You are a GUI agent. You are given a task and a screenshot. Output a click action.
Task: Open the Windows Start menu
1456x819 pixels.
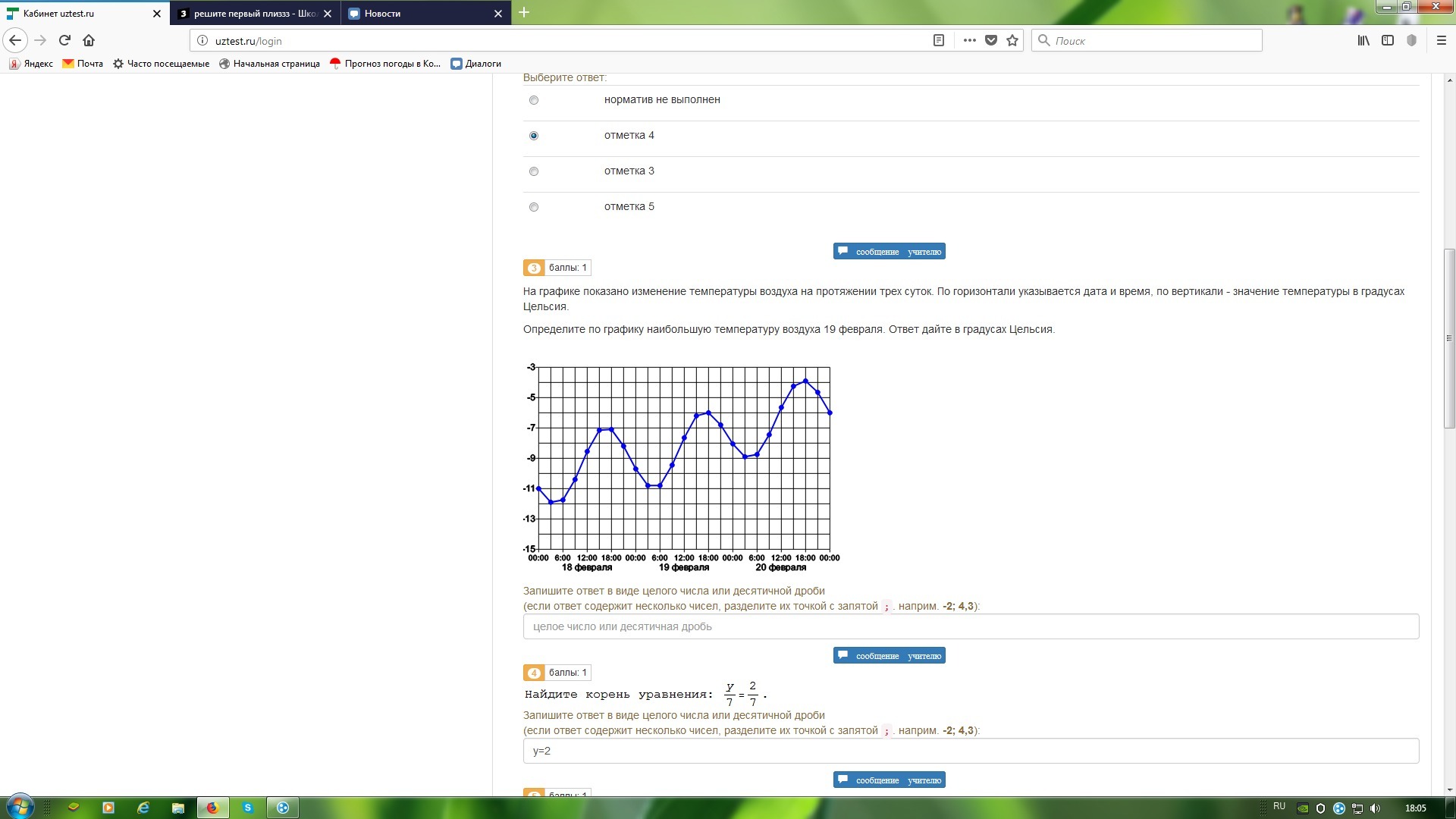(x=20, y=807)
